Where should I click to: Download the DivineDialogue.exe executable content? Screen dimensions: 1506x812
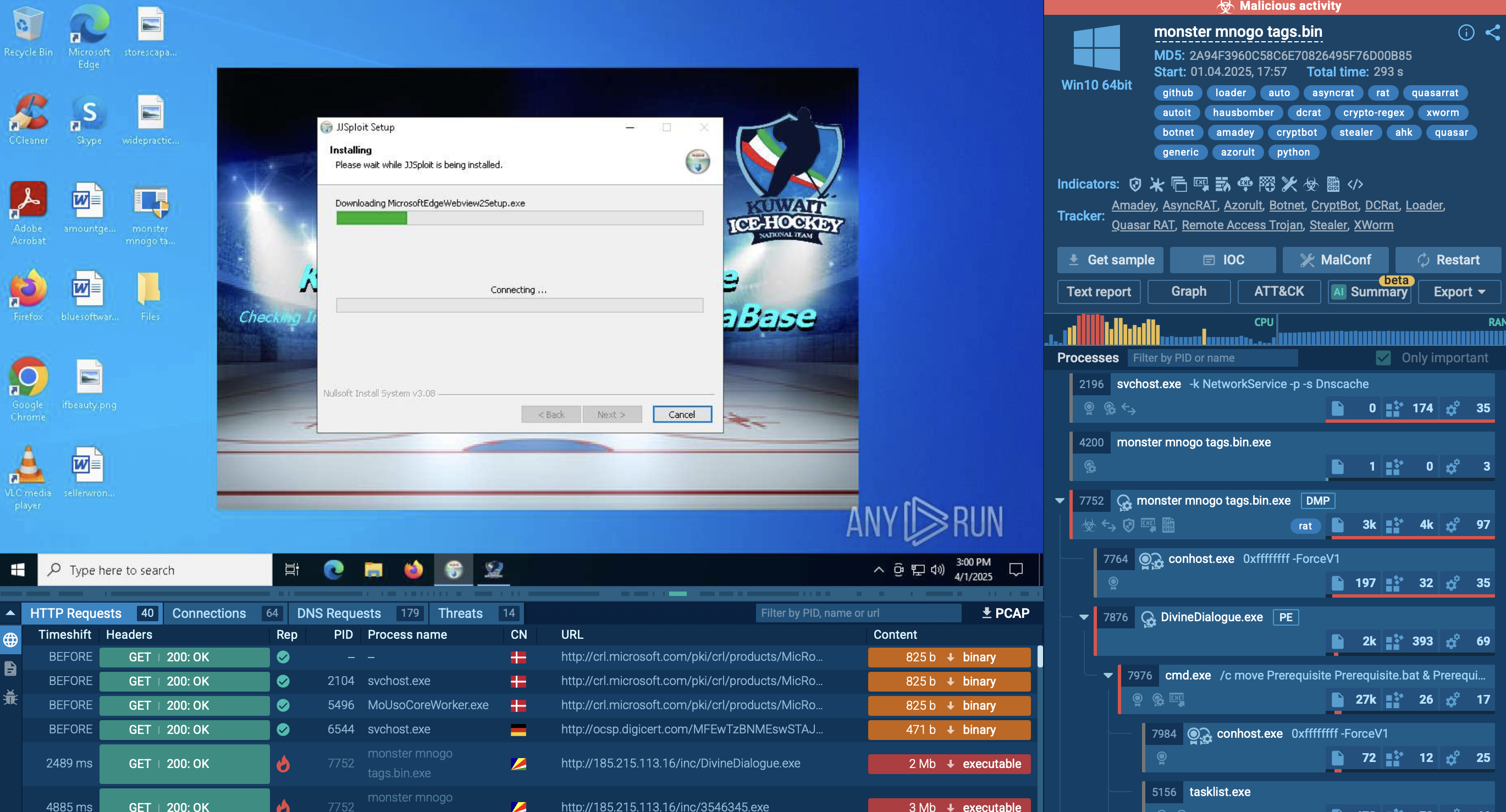[x=949, y=764]
